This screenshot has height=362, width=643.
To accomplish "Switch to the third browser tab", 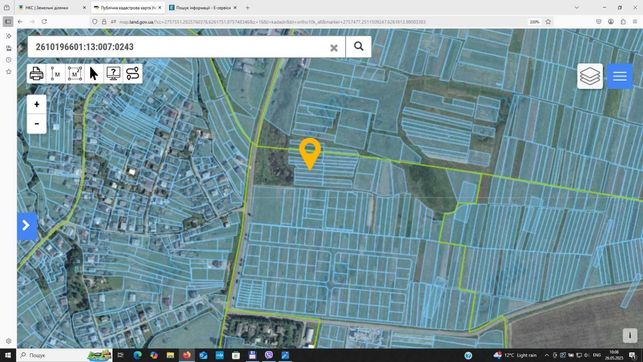I will (x=203, y=7).
